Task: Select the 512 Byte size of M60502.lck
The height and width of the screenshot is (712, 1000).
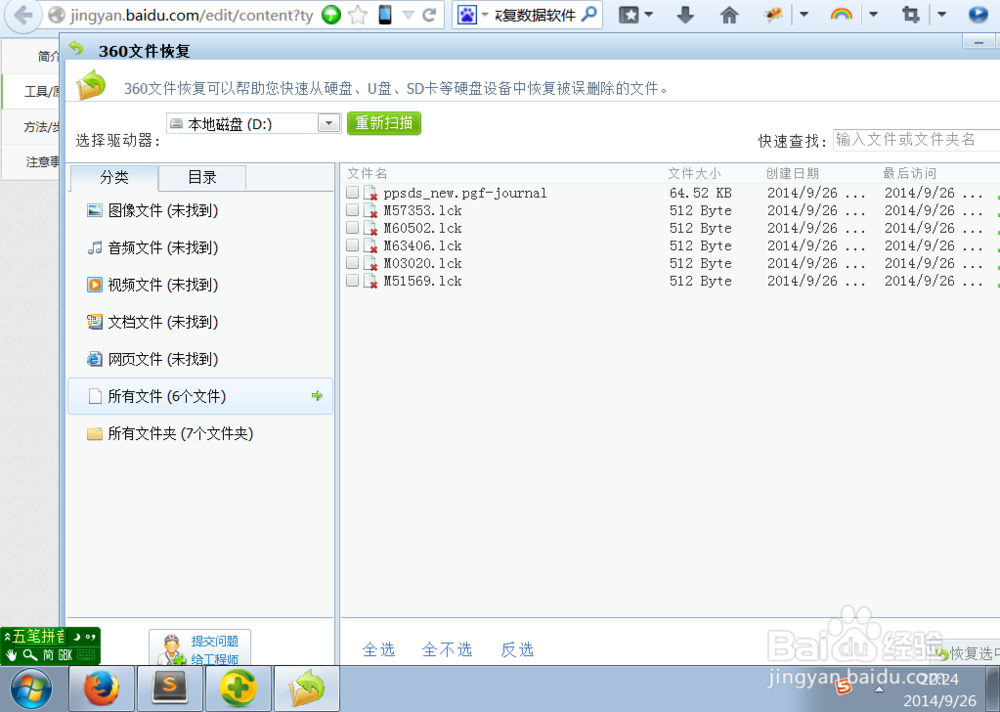Action: [x=700, y=228]
